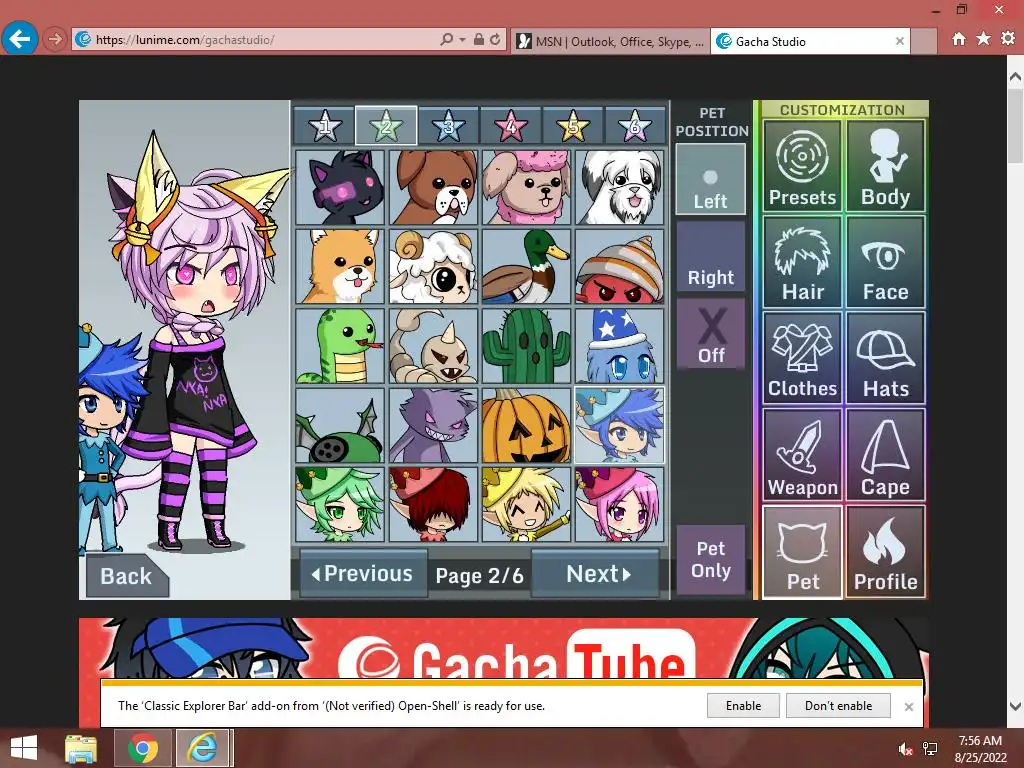Close the Gacha Studio browser tab
The height and width of the screenshot is (768, 1024).
(x=899, y=41)
